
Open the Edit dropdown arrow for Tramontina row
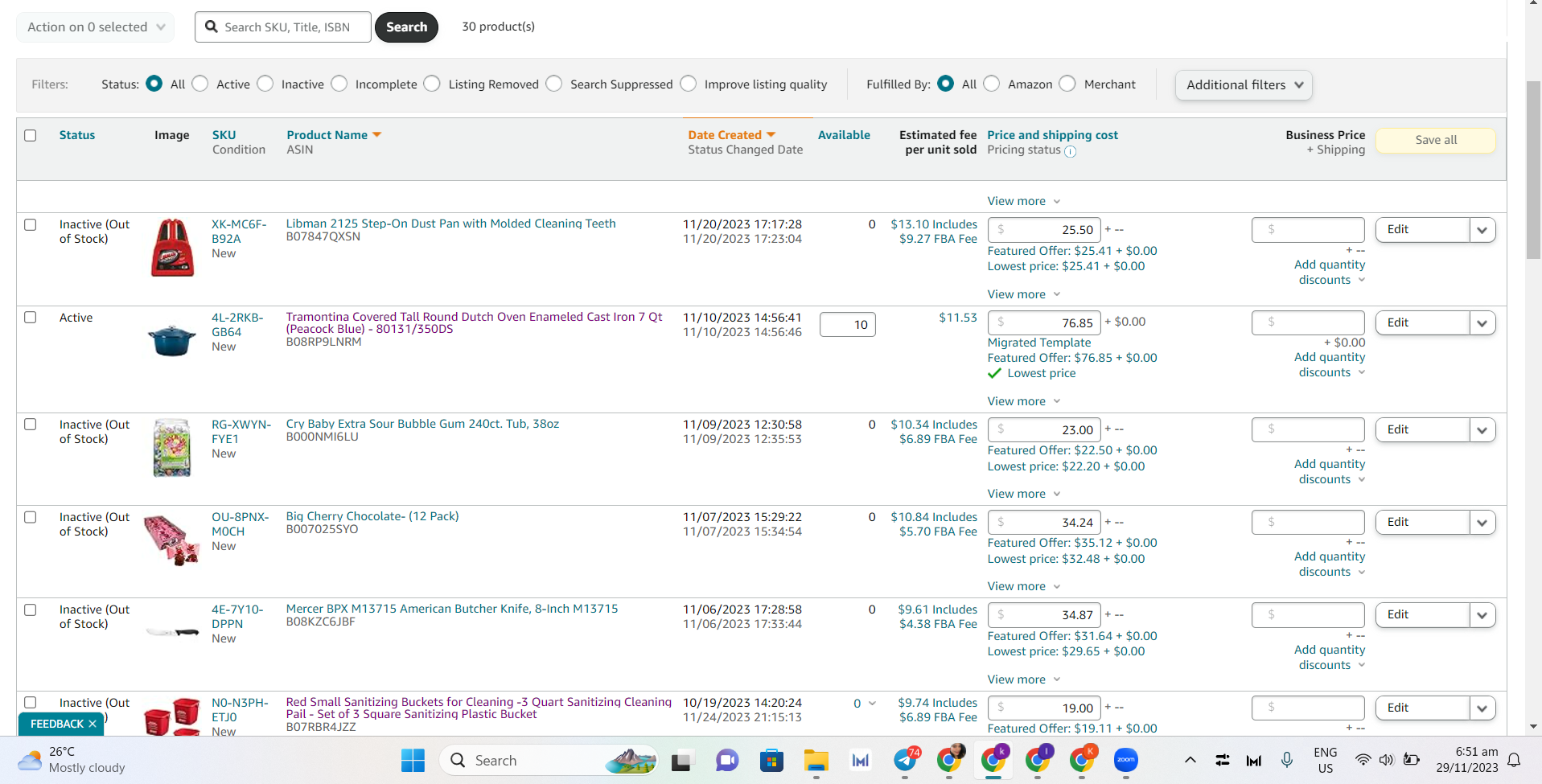[x=1482, y=323]
